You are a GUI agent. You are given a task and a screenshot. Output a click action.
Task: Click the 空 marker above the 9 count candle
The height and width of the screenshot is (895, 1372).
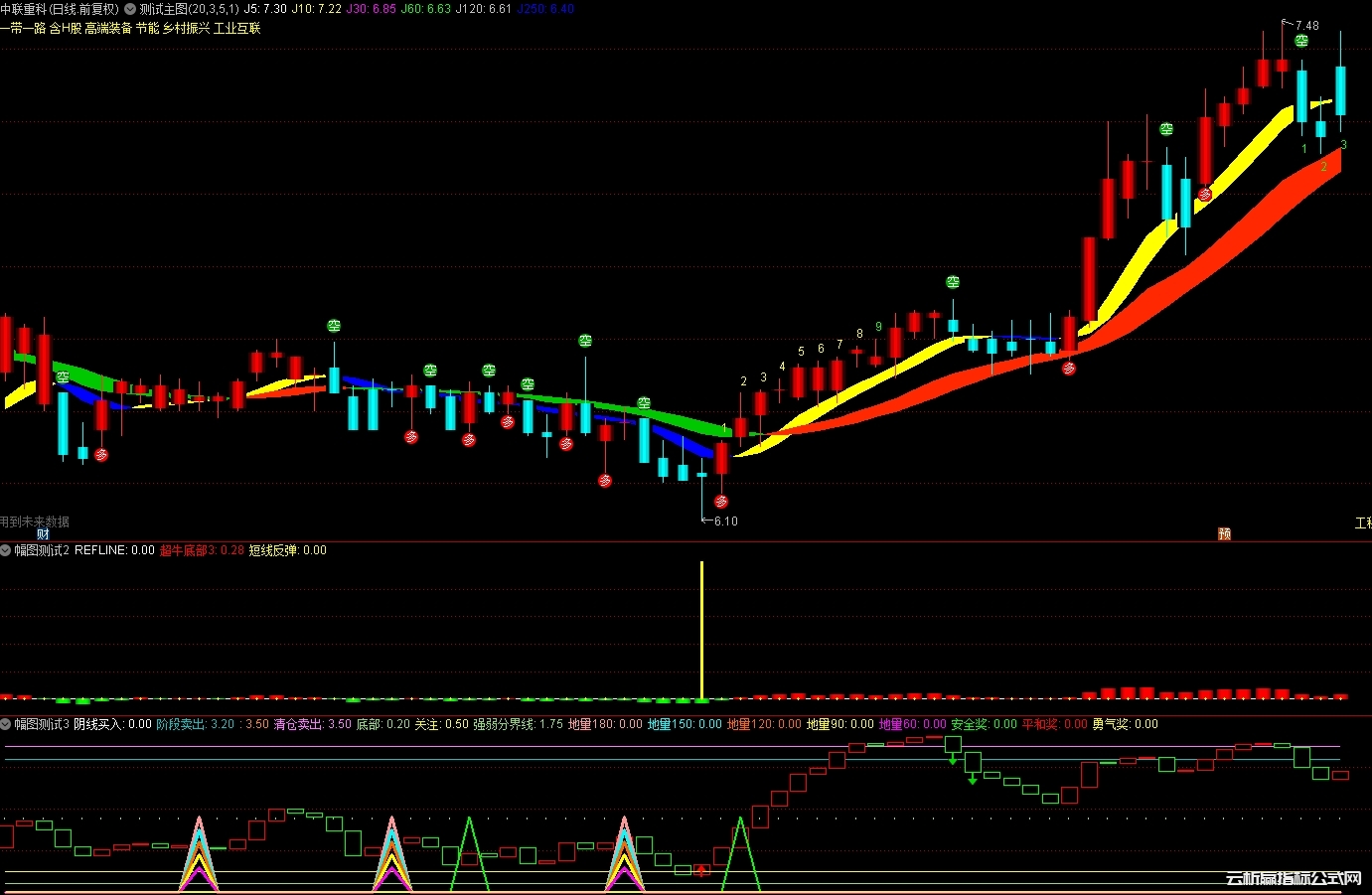[x=953, y=283]
